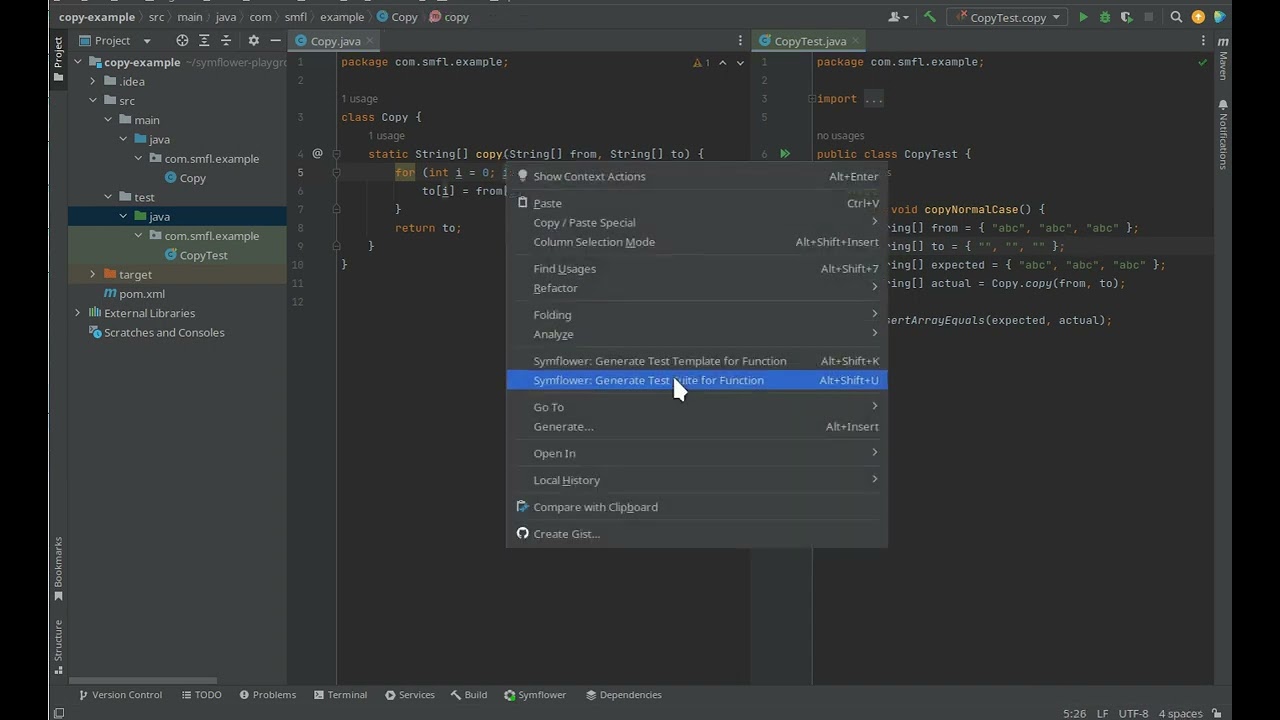Click the Stop square icon in toolbar
The height and width of the screenshot is (720, 1280).
(x=1149, y=17)
